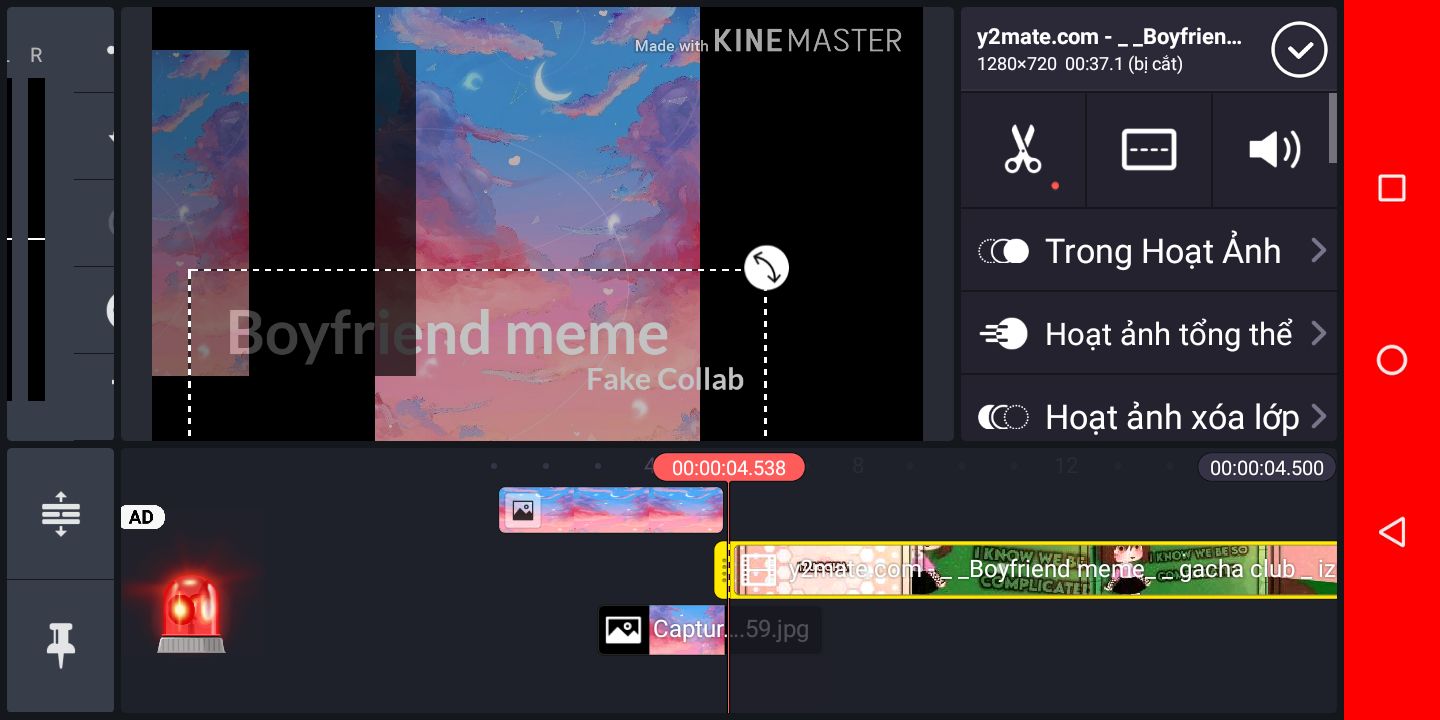This screenshot has height=720, width=1440.
Task: Open the crop frame tool
Action: coord(1149,150)
